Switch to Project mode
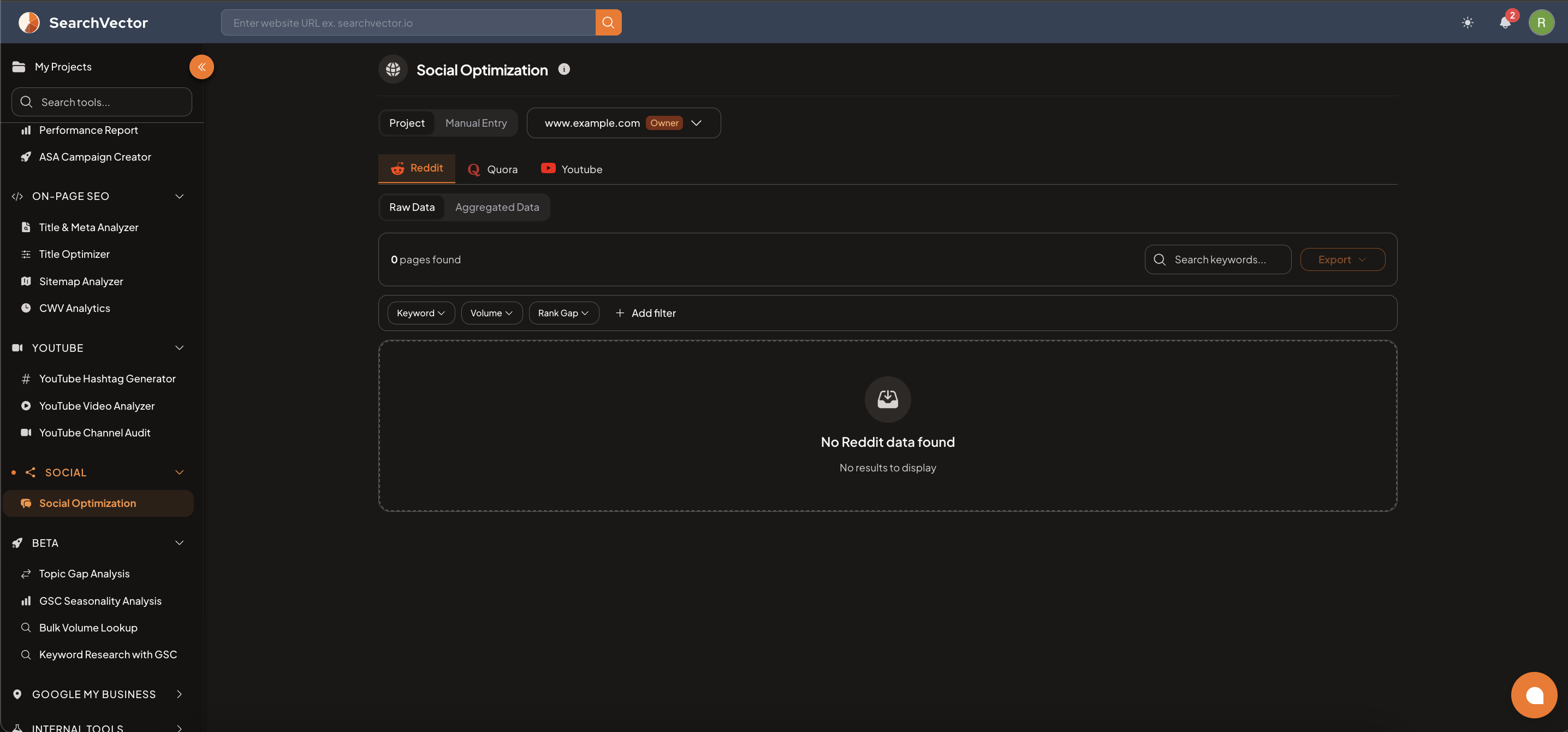1568x732 pixels. point(407,123)
